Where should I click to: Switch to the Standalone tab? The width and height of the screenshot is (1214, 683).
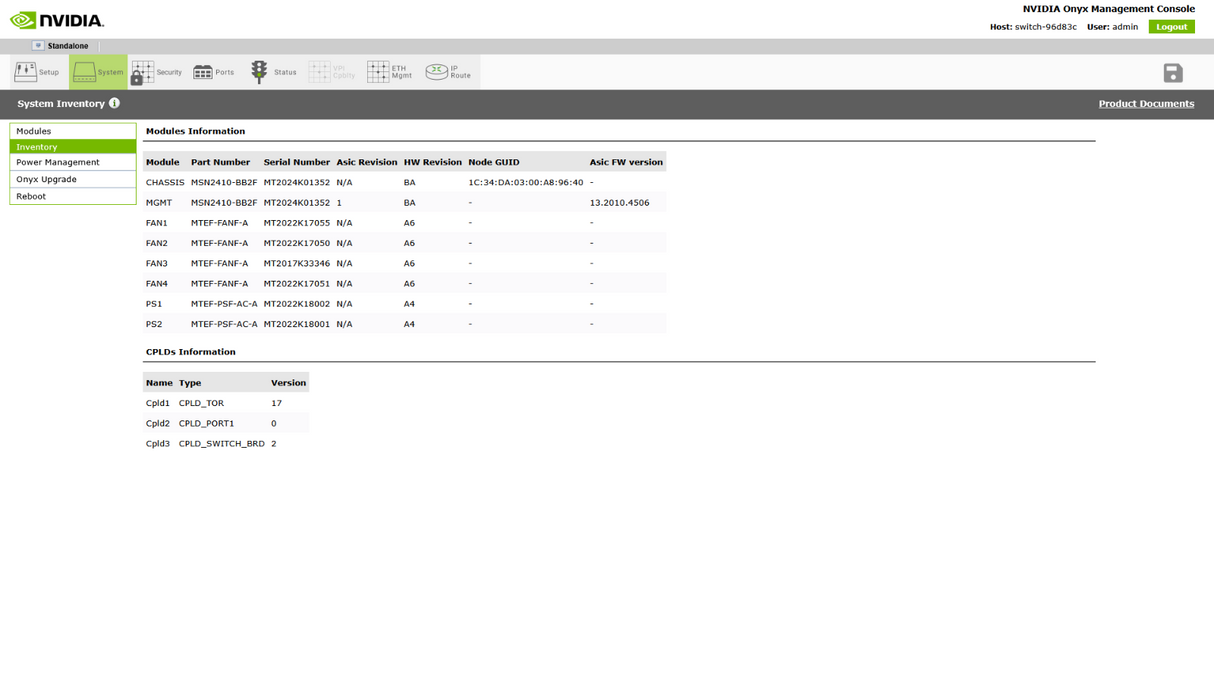point(68,46)
